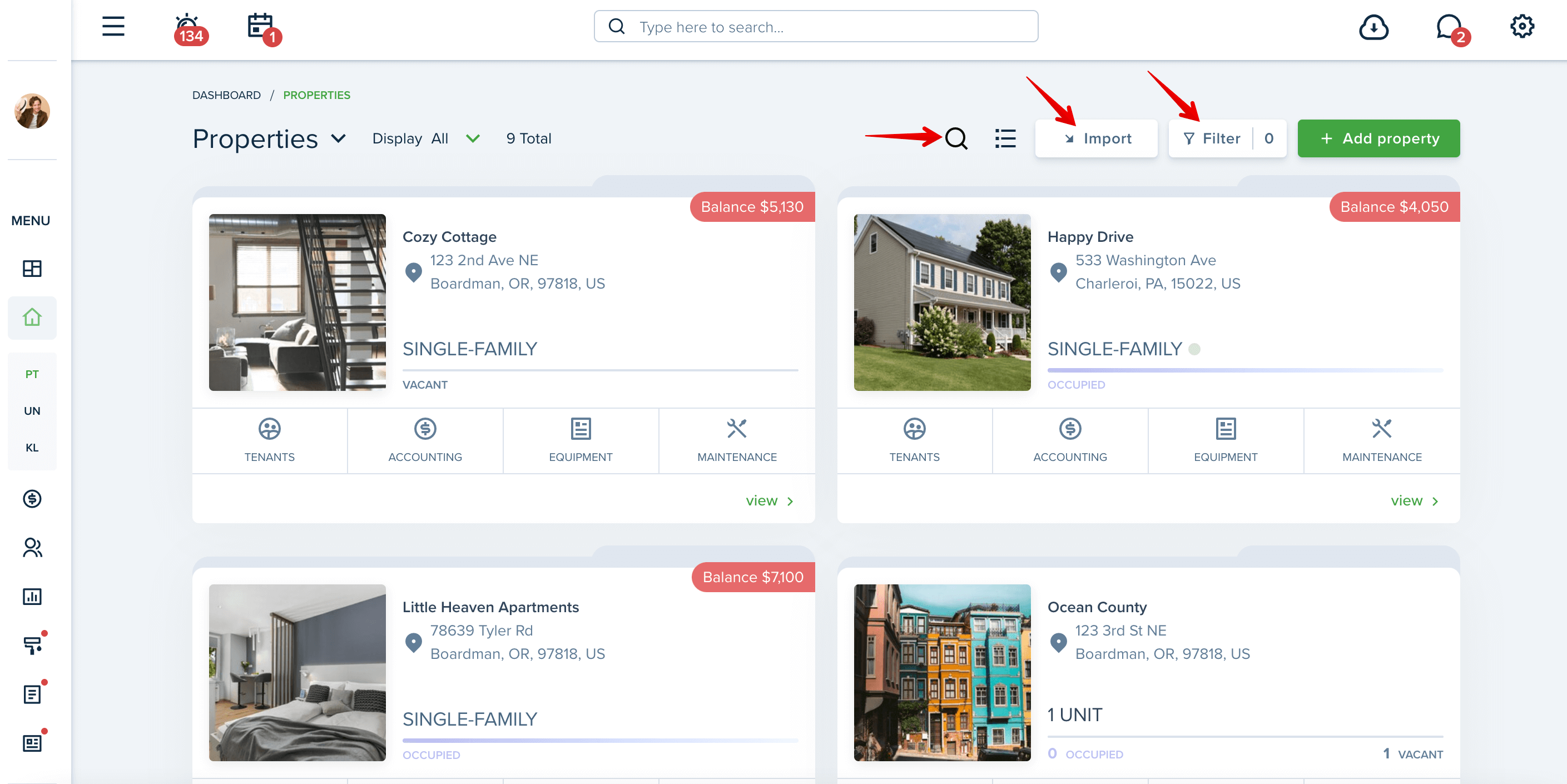This screenshot has height=784, width=1567.
Task: Click Balance $7,100 badge
Action: (753, 577)
